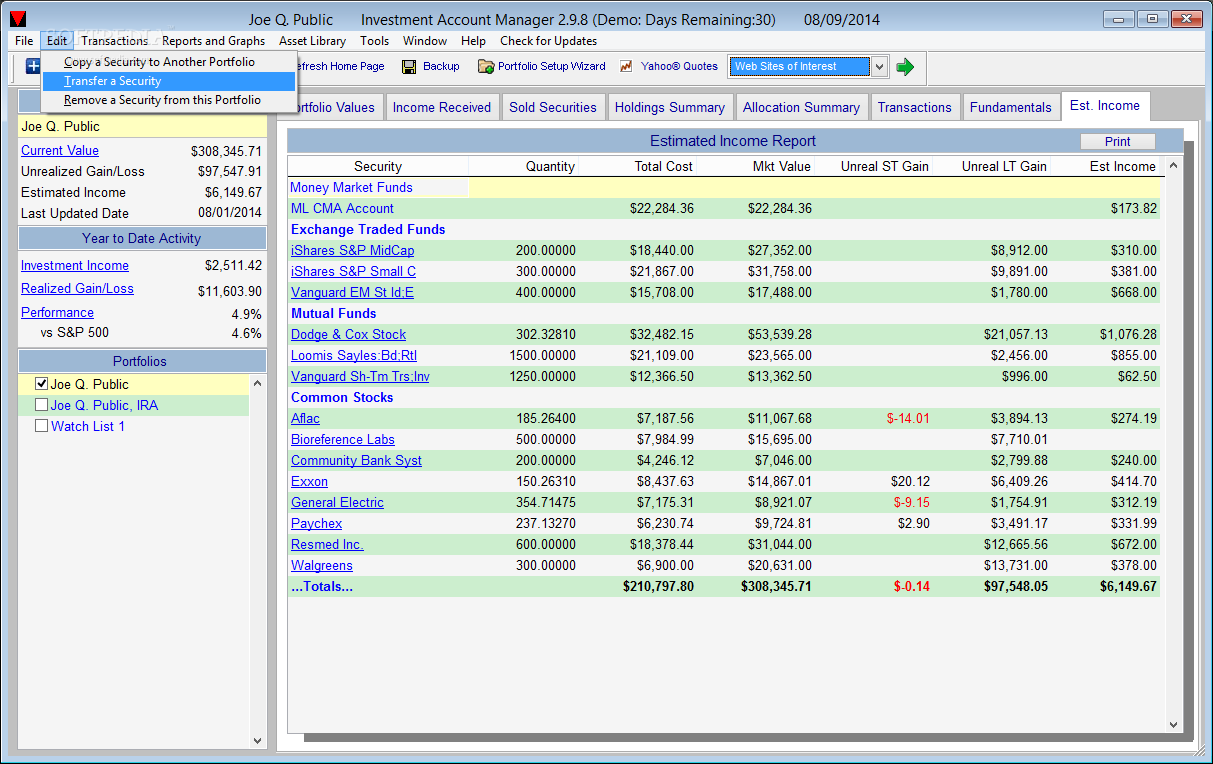This screenshot has height=764, width=1213.
Task: Click the Portfolios list scroll up arrow
Action: point(258,383)
